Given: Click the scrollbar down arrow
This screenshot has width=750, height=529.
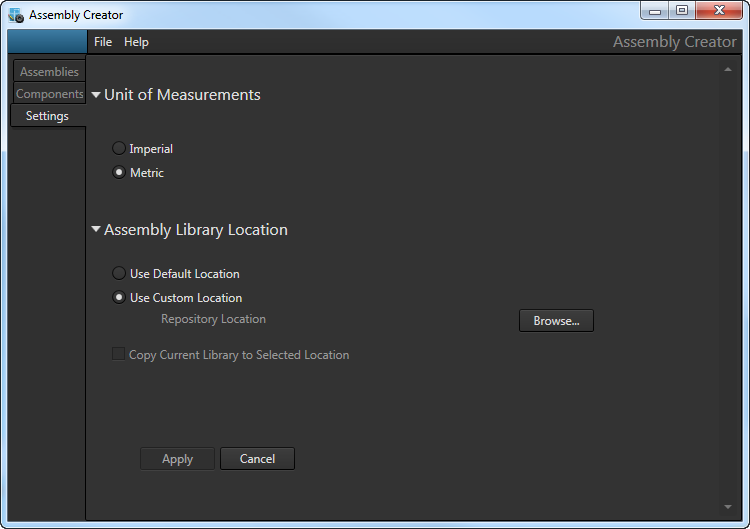Looking at the screenshot, I should (x=727, y=508).
